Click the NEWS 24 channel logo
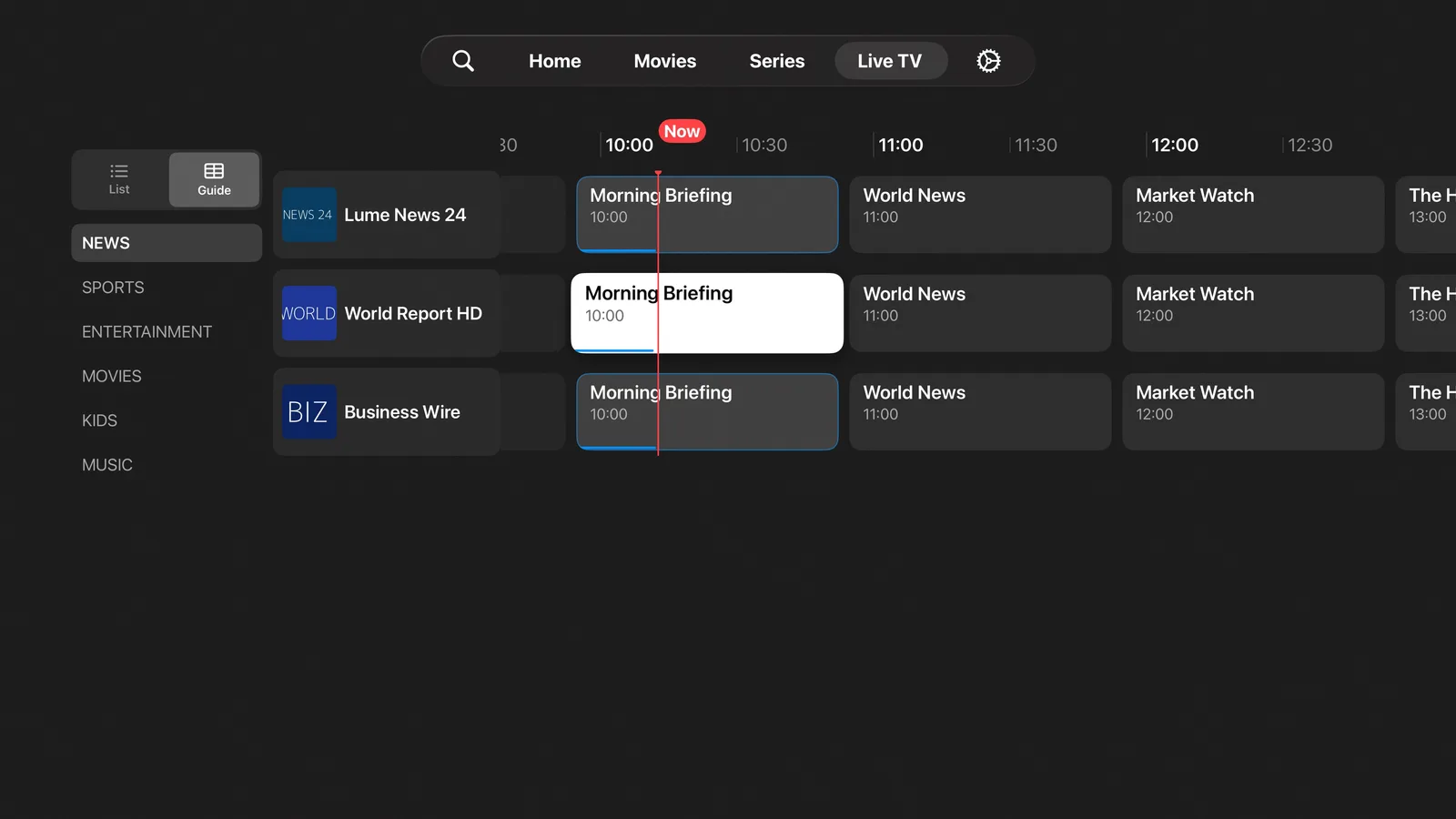This screenshot has height=819, width=1456. coord(309,215)
